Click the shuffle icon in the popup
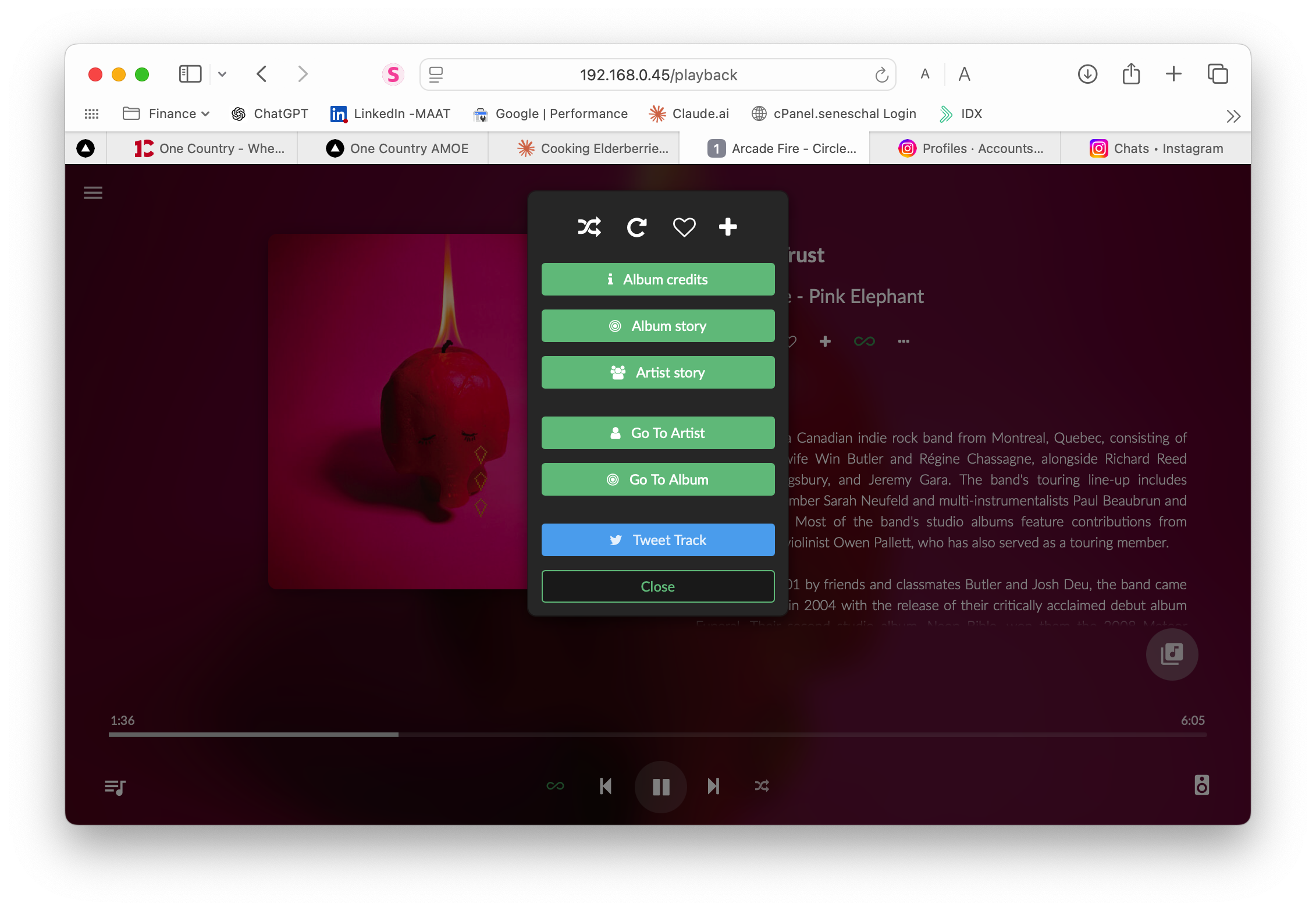The image size is (1316, 911). click(x=589, y=227)
